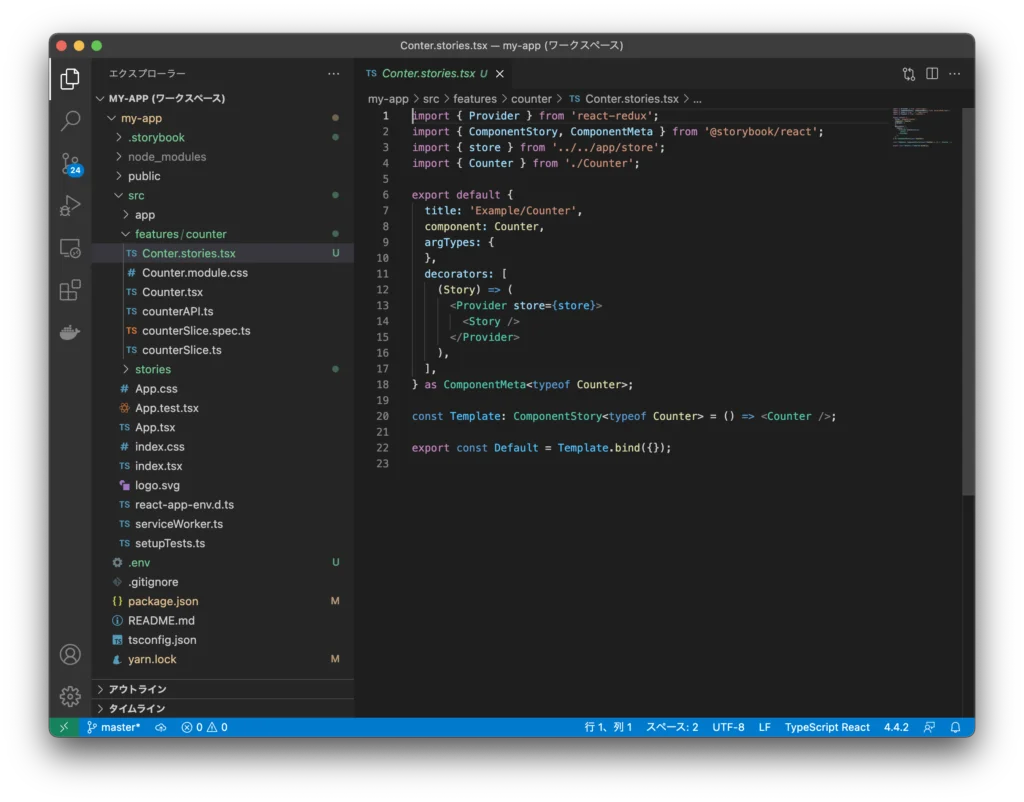Open package.json from the file tree
Screen dimensions: 1024x802
[x=163, y=601]
